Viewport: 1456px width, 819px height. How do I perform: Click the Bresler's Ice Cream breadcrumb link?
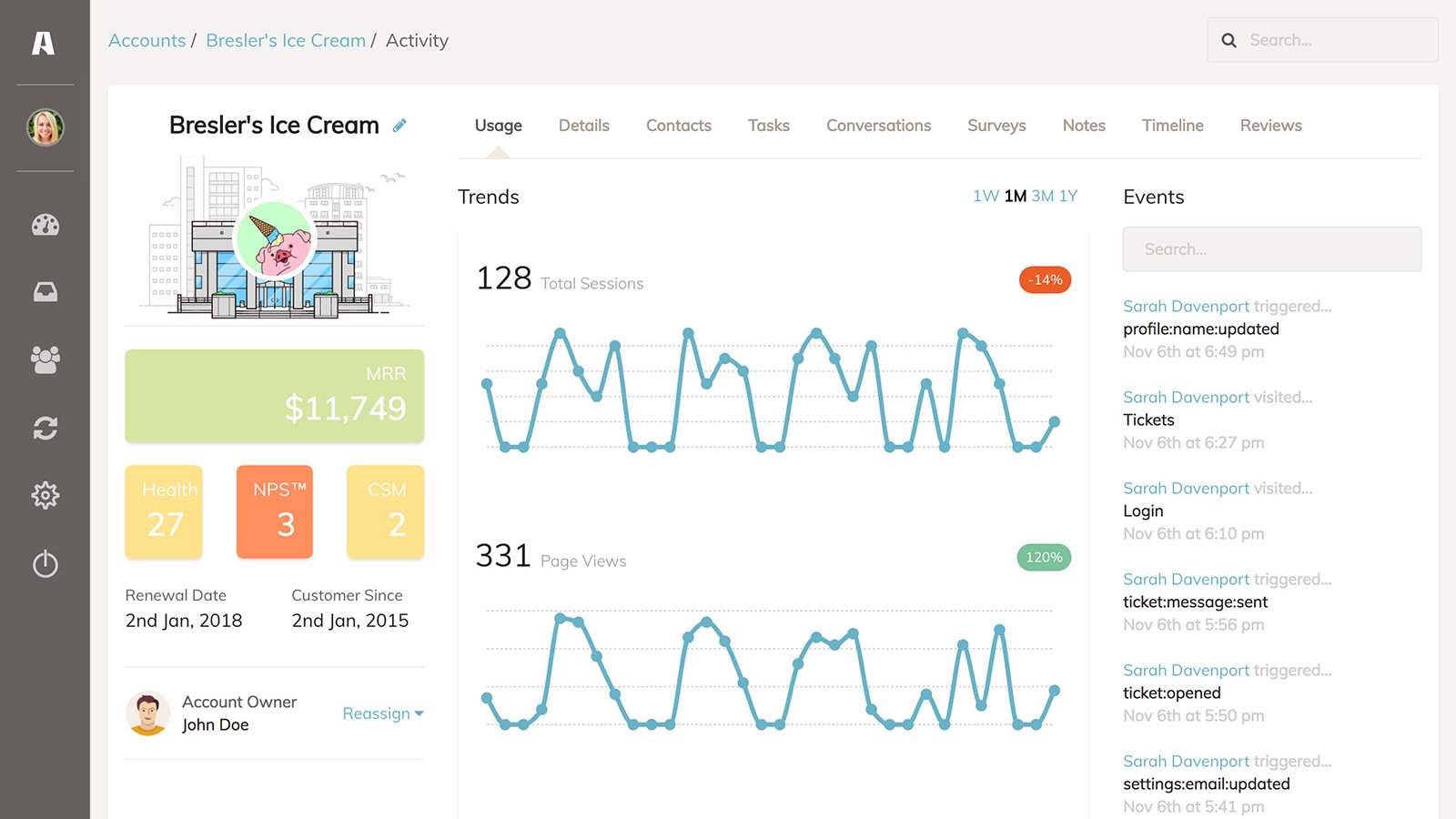285,40
